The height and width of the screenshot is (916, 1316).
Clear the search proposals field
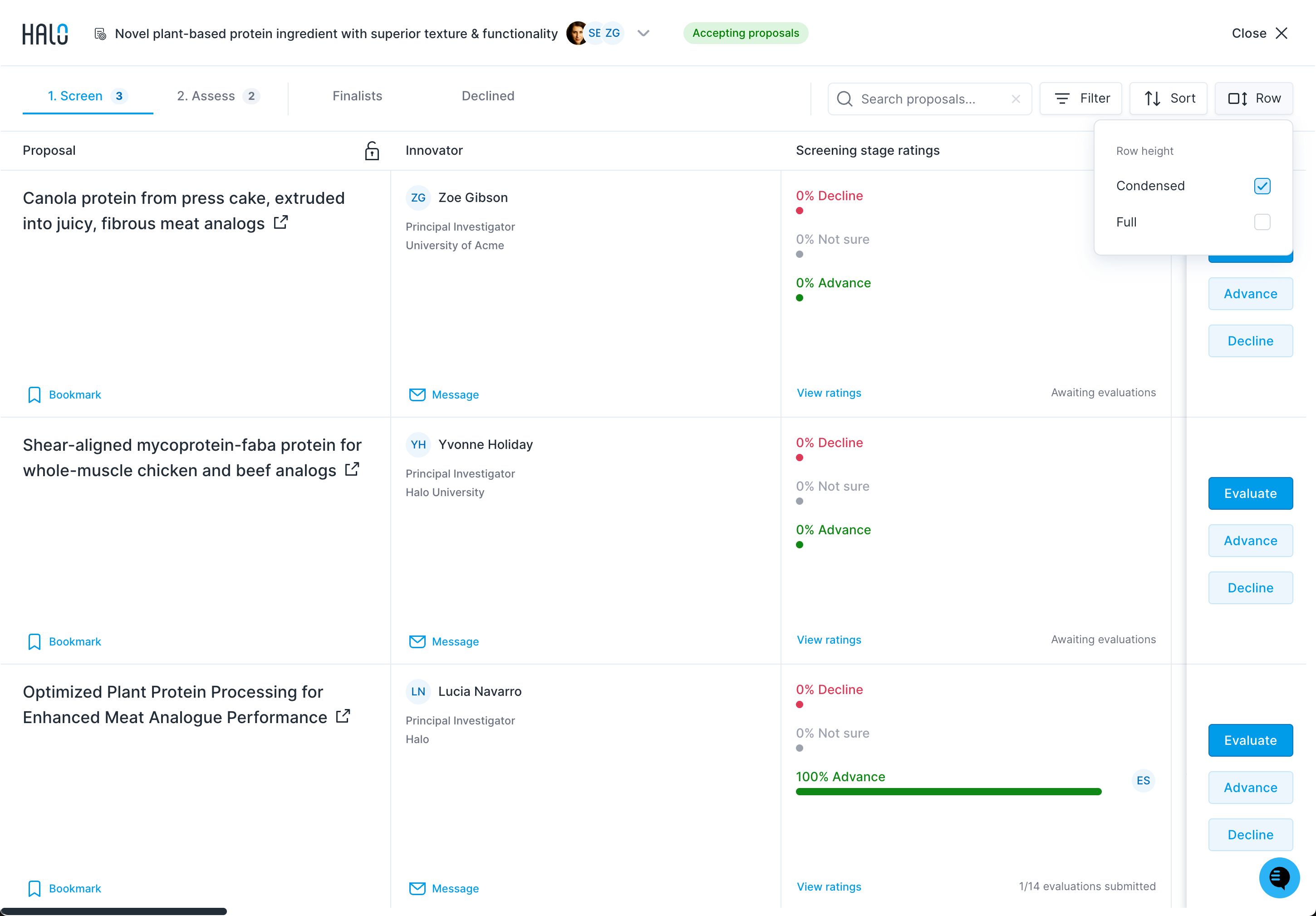(1016, 98)
